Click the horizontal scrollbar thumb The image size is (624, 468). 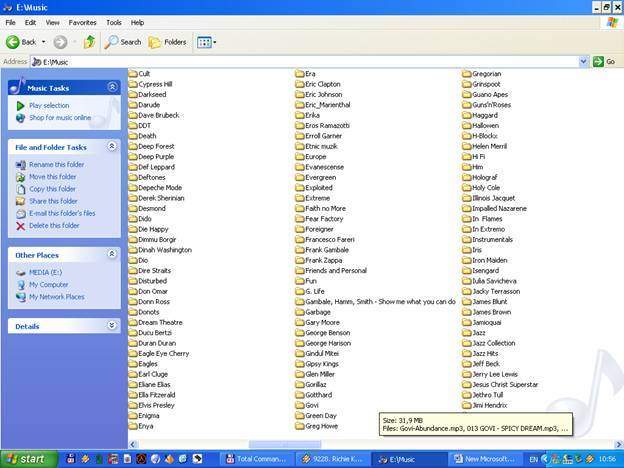point(284,444)
